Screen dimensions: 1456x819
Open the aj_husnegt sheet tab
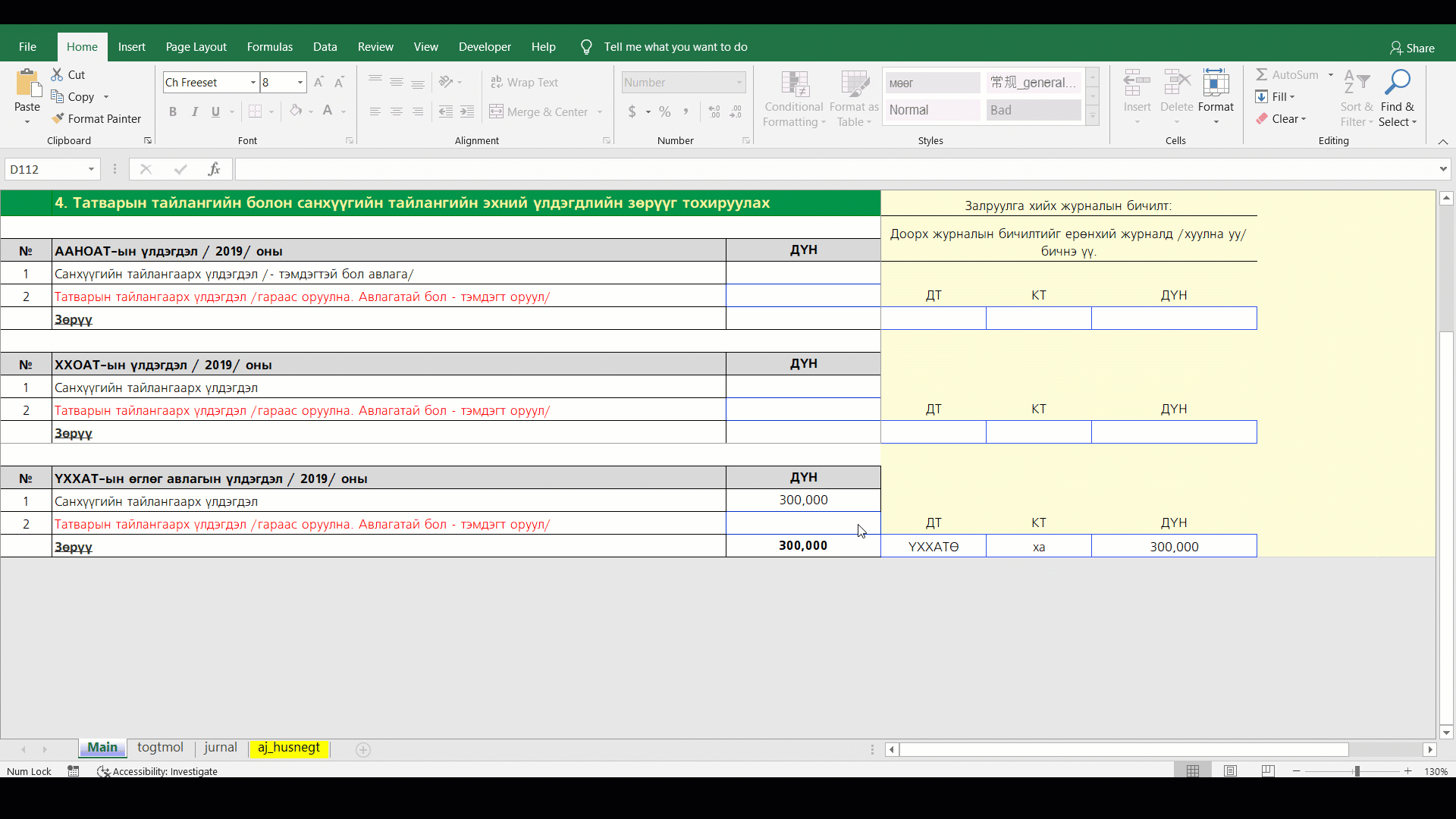click(x=288, y=748)
